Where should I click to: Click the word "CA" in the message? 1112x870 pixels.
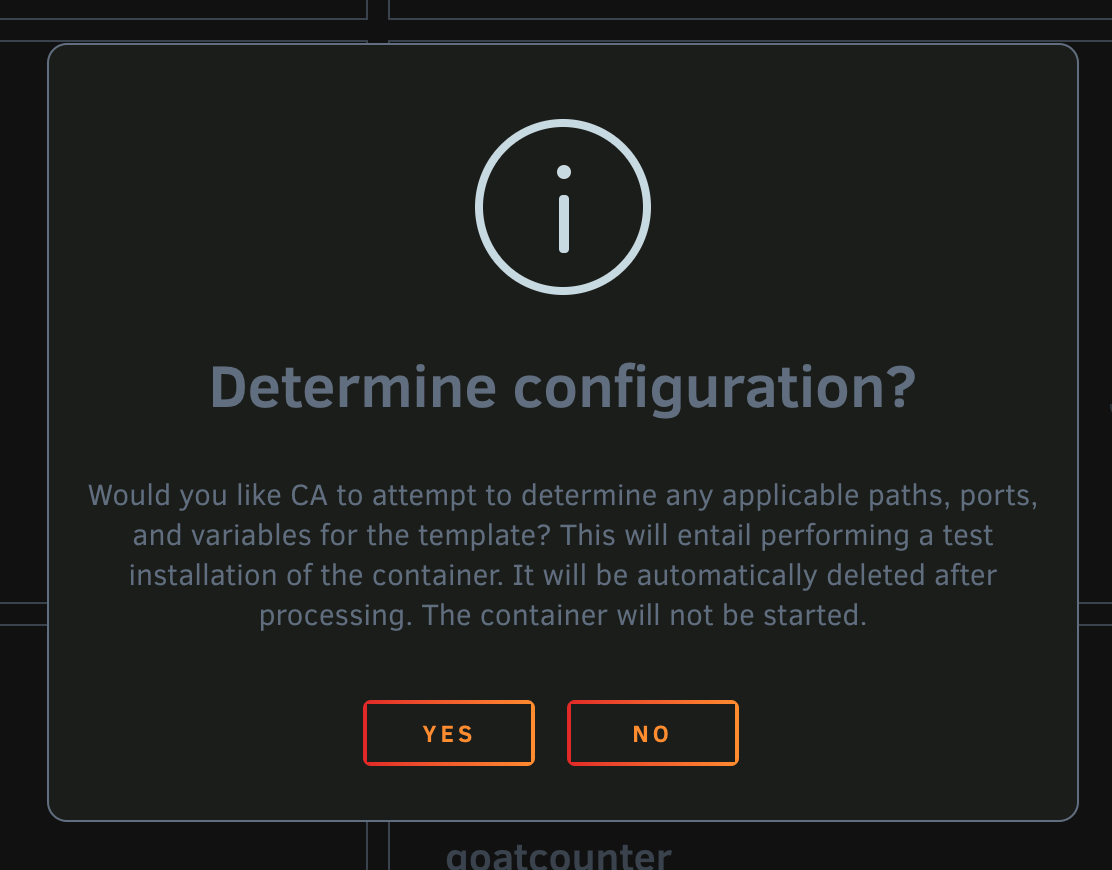coord(309,495)
